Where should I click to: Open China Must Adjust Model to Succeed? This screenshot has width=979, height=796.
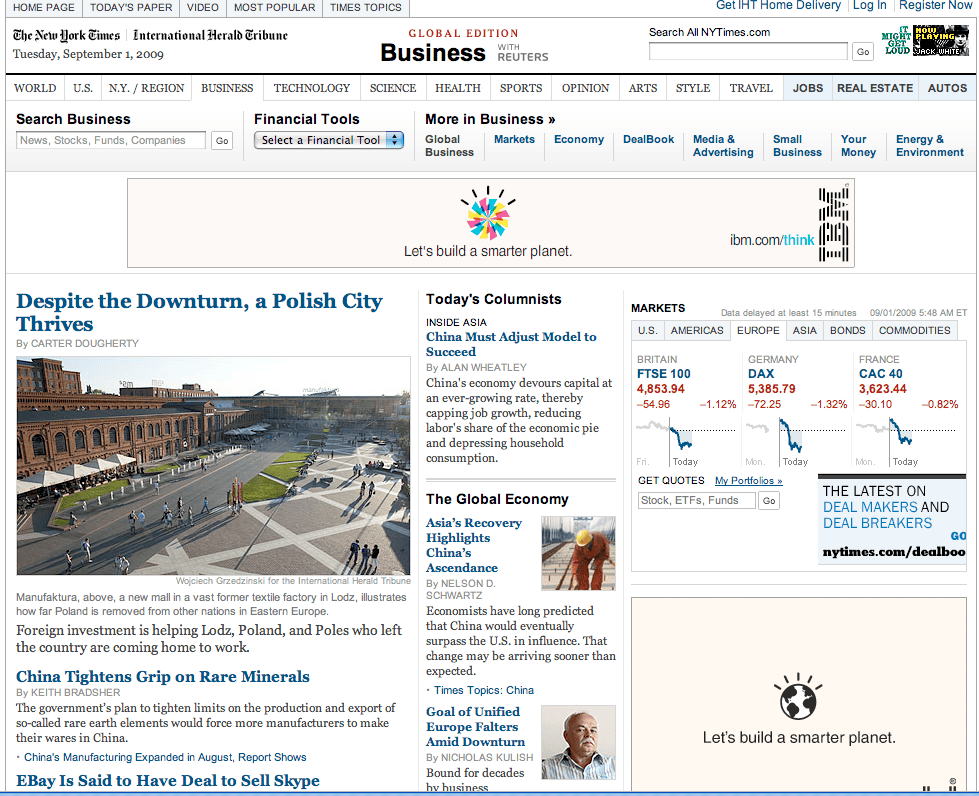511,344
